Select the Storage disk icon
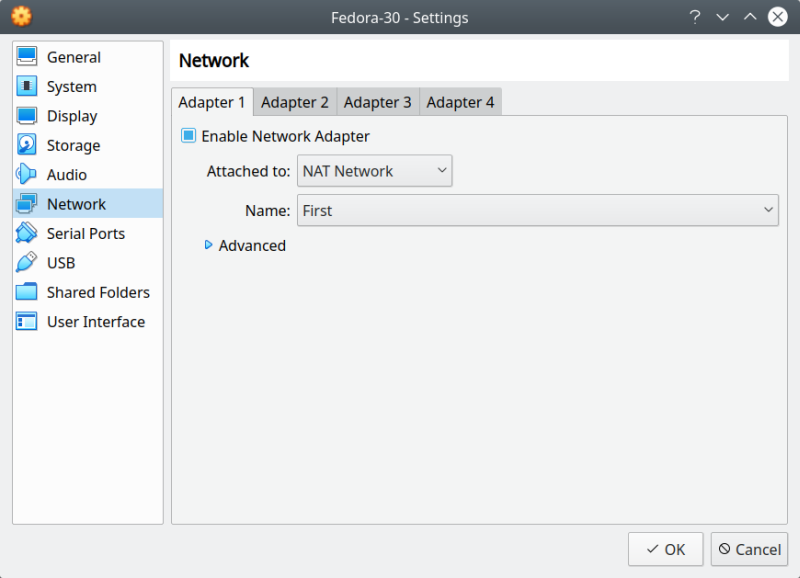The height and width of the screenshot is (578, 800). tap(27, 145)
